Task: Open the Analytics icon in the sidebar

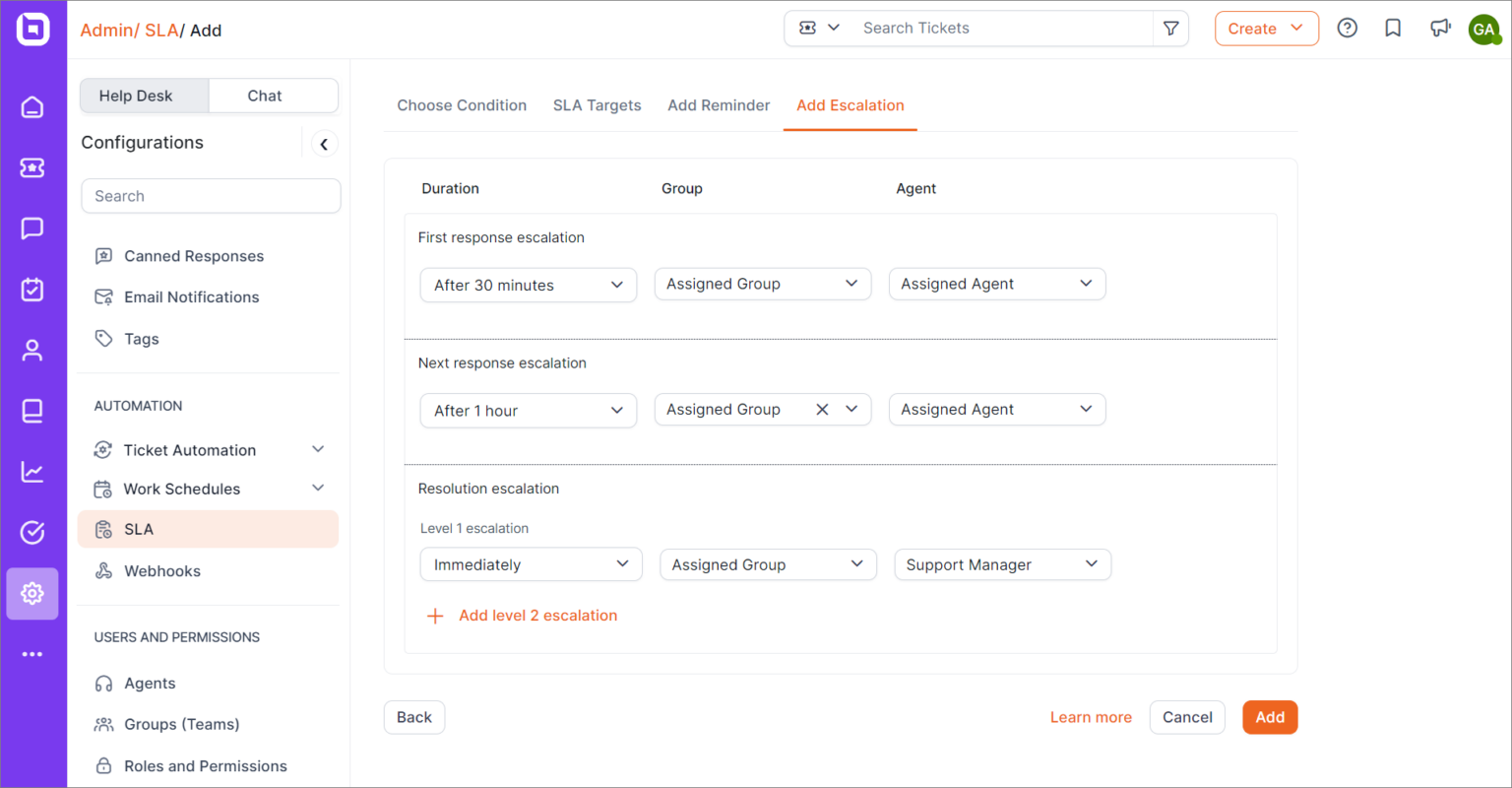Action: pyautogui.click(x=32, y=471)
